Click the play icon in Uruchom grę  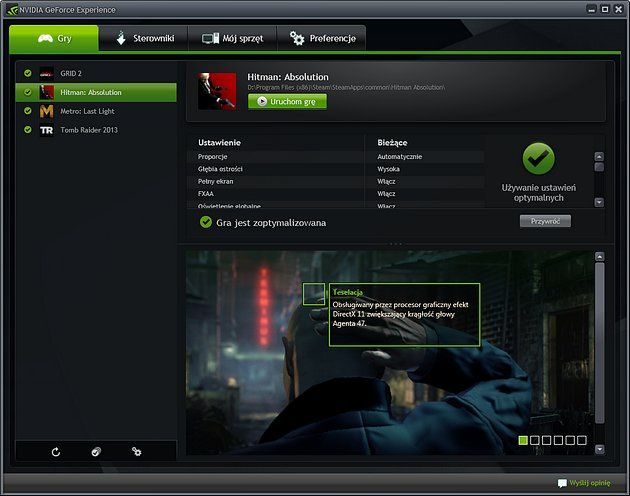[x=262, y=101]
